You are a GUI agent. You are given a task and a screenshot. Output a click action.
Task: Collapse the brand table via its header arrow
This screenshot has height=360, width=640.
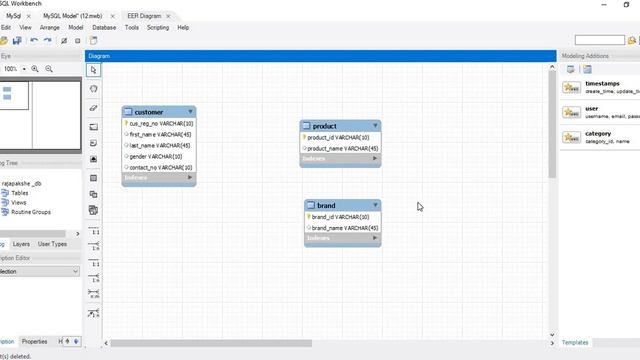pyautogui.click(x=375, y=205)
